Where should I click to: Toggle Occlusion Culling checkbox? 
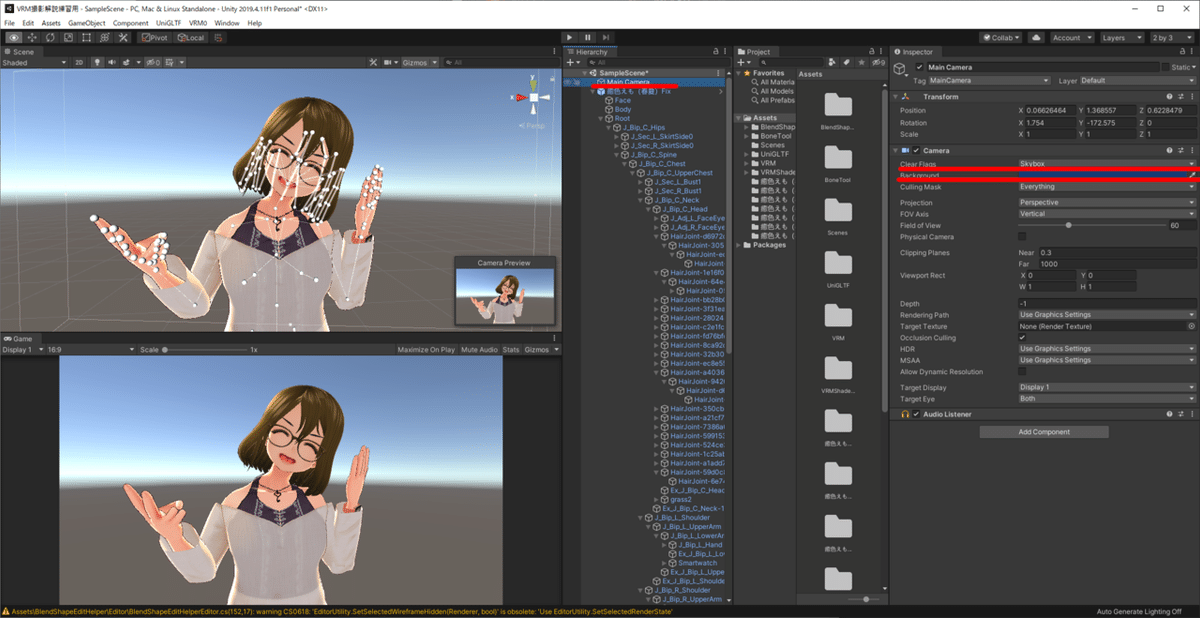[1022, 338]
